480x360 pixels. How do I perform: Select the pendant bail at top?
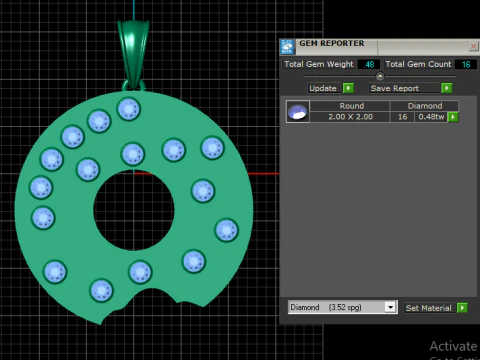pos(133,53)
